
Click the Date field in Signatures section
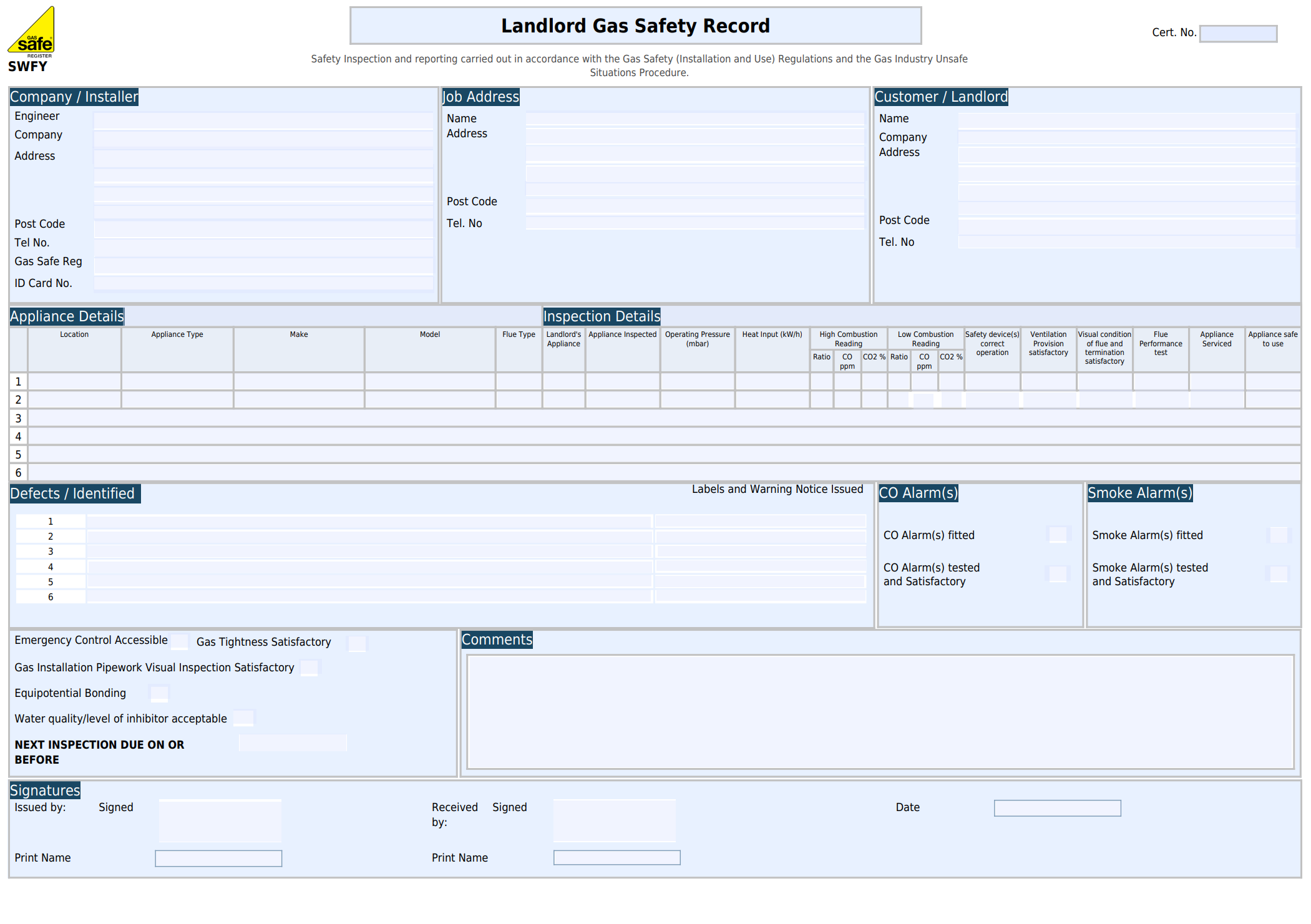click(1056, 807)
